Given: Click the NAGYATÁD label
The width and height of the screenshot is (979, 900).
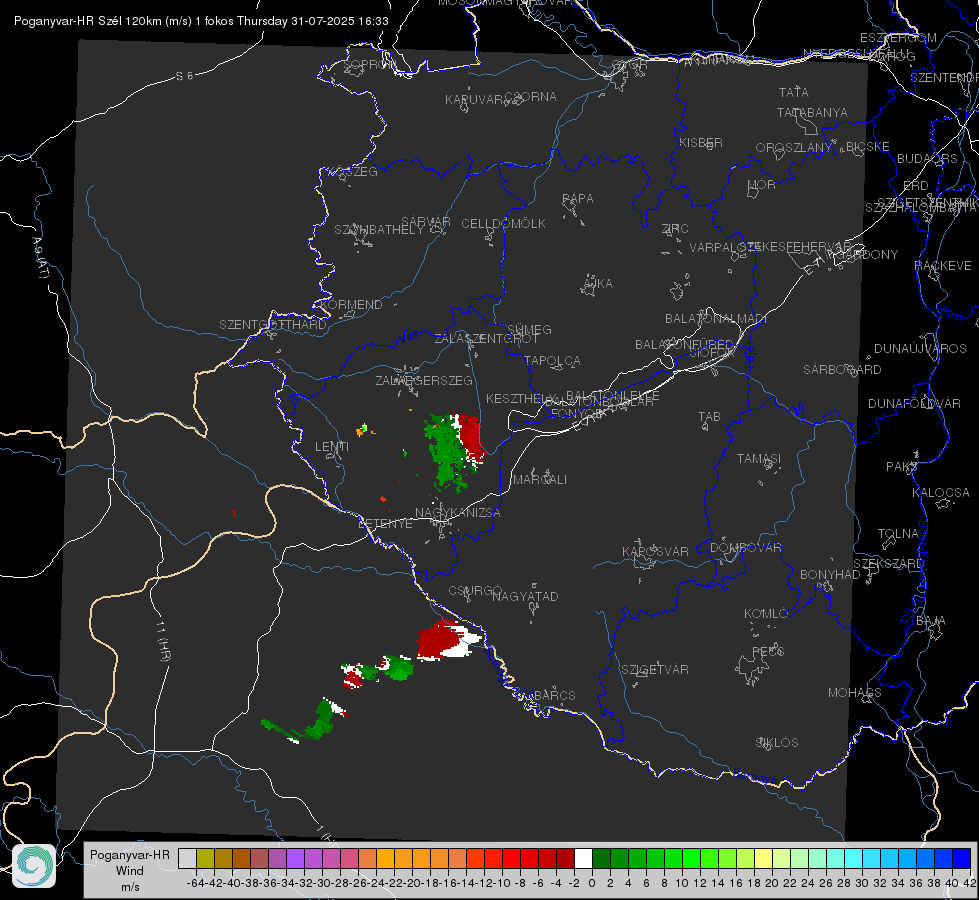Looking at the screenshot, I should coord(525,596).
